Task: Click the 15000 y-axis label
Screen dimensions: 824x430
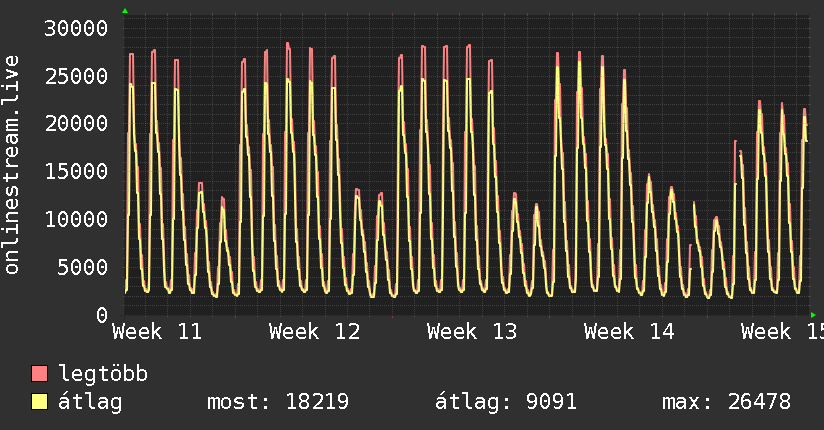Action: click(76, 171)
